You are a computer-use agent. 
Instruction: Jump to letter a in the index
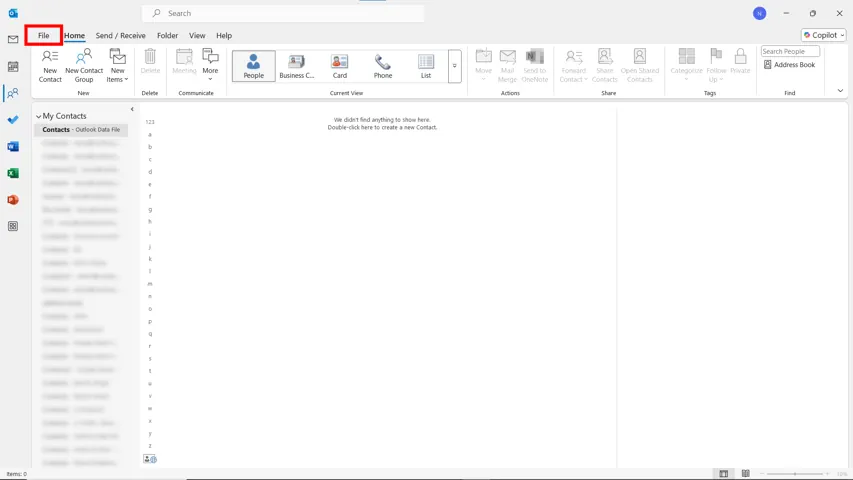click(150, 134)
